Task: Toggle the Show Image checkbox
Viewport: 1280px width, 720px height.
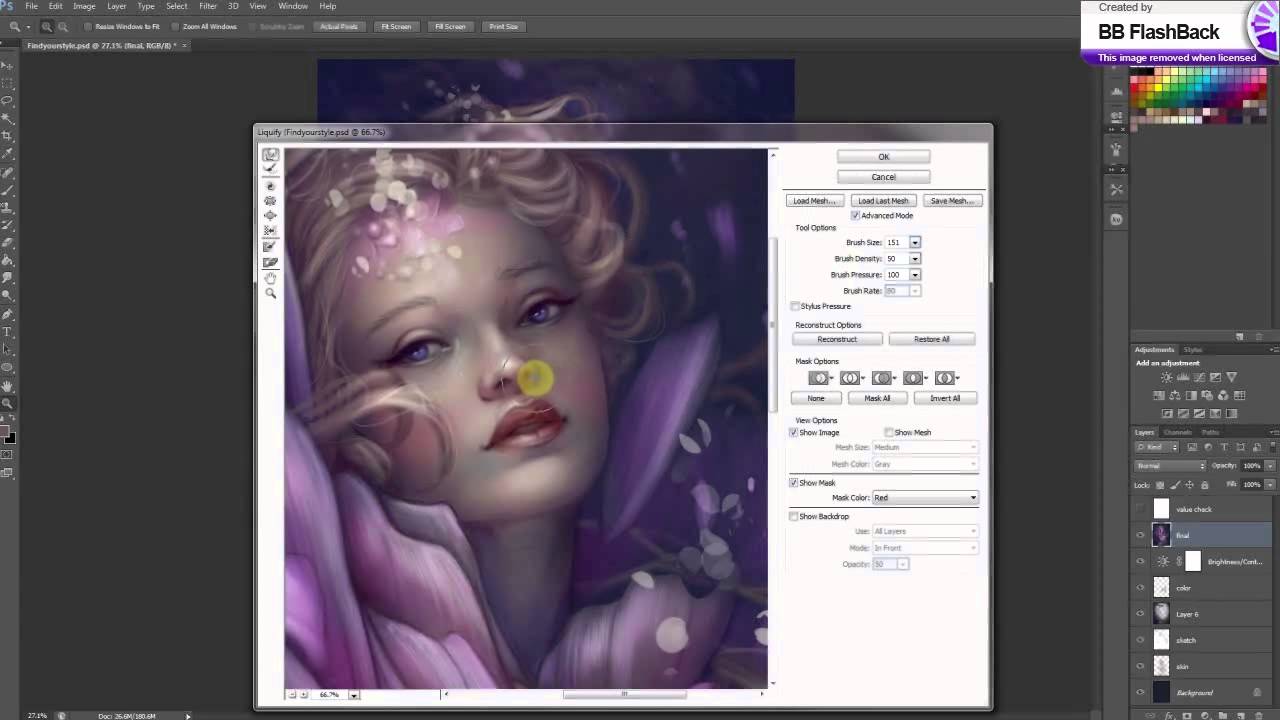Action: pos(794,432)
